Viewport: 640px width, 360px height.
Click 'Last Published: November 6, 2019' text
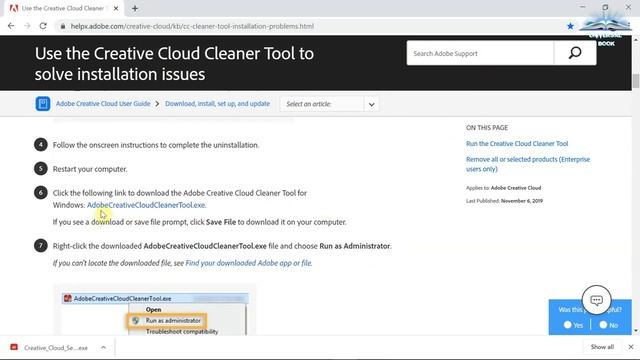(x=504, y=201)
